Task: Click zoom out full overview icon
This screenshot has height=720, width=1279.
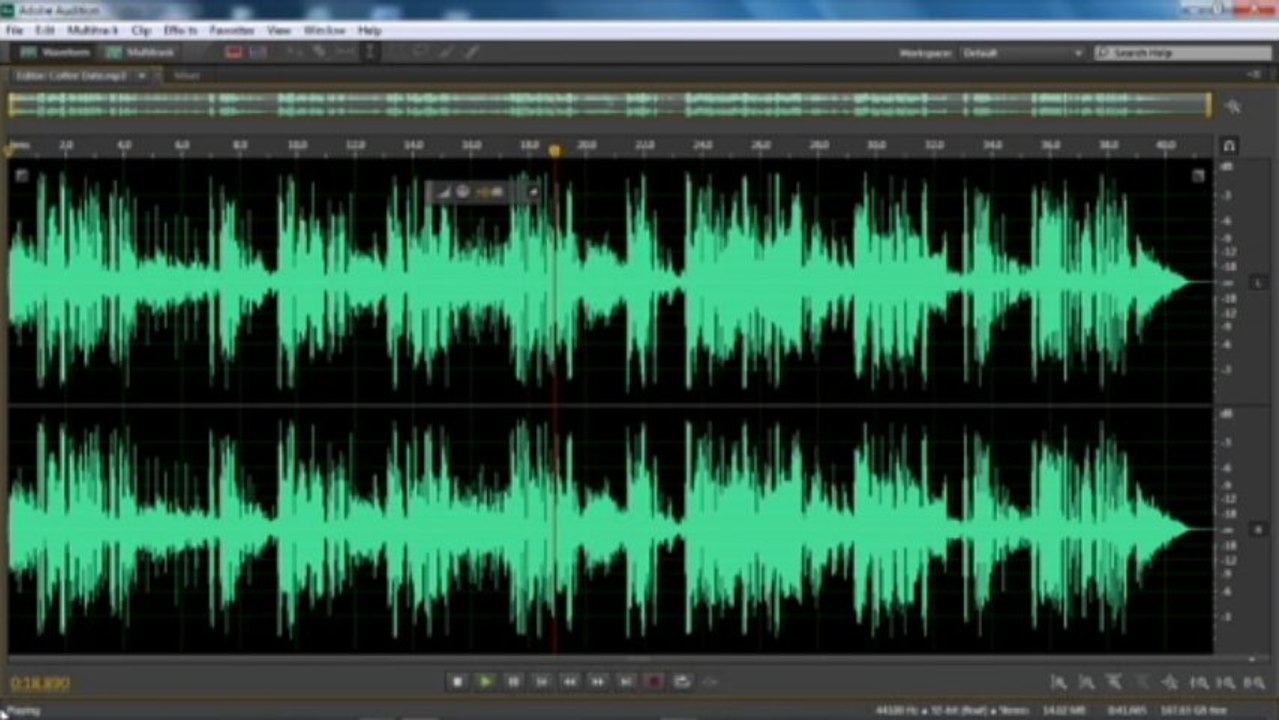Action: 1233,107
